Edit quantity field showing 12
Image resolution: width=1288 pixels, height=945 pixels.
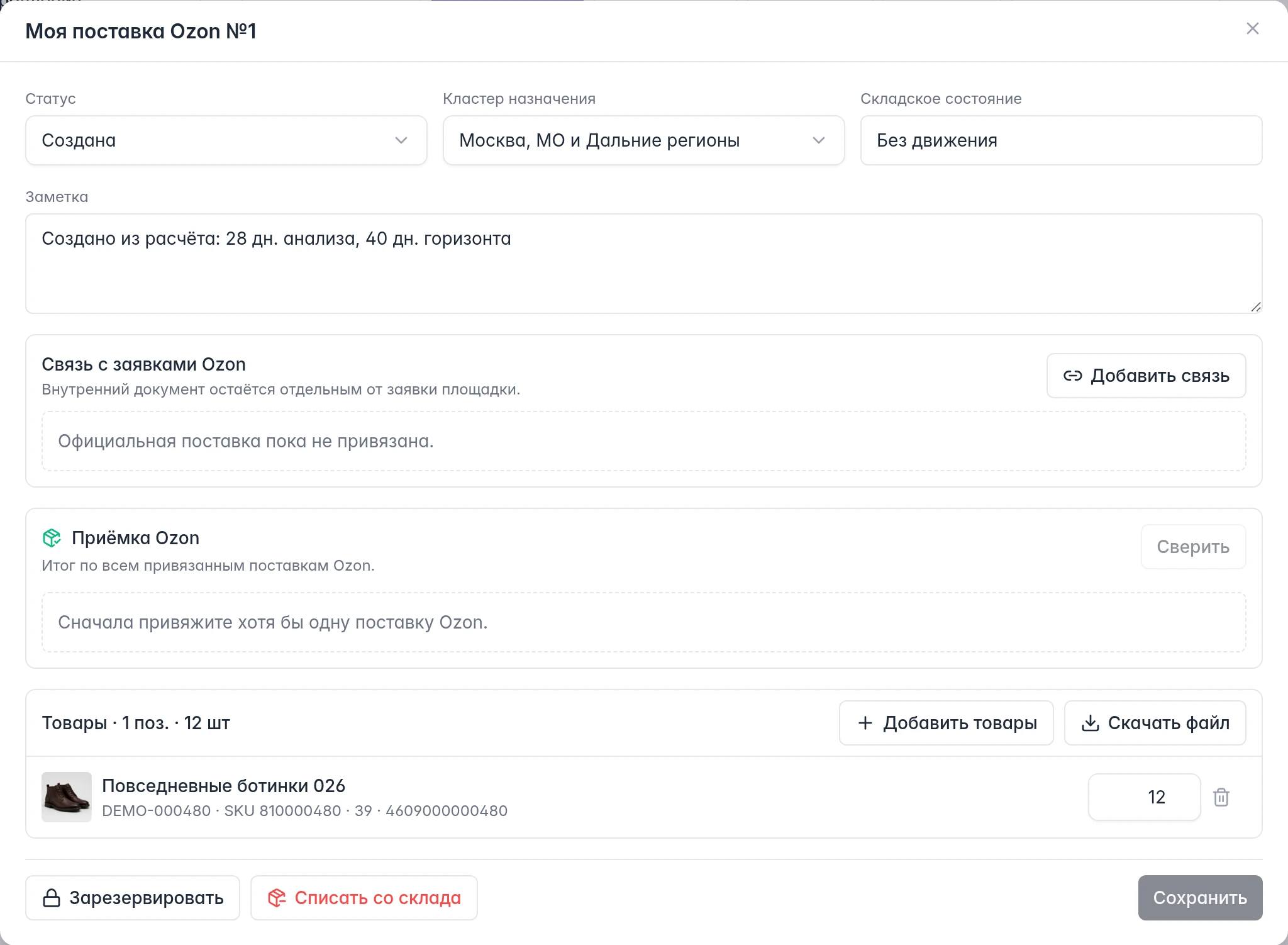1144,797
